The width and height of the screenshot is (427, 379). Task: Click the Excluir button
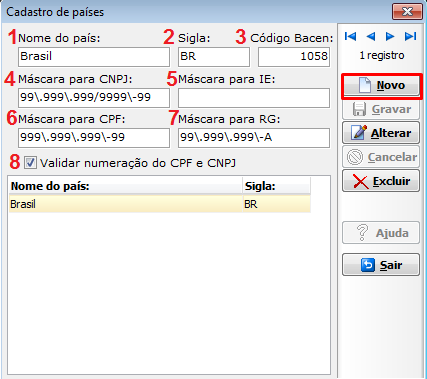coord(381,181)
